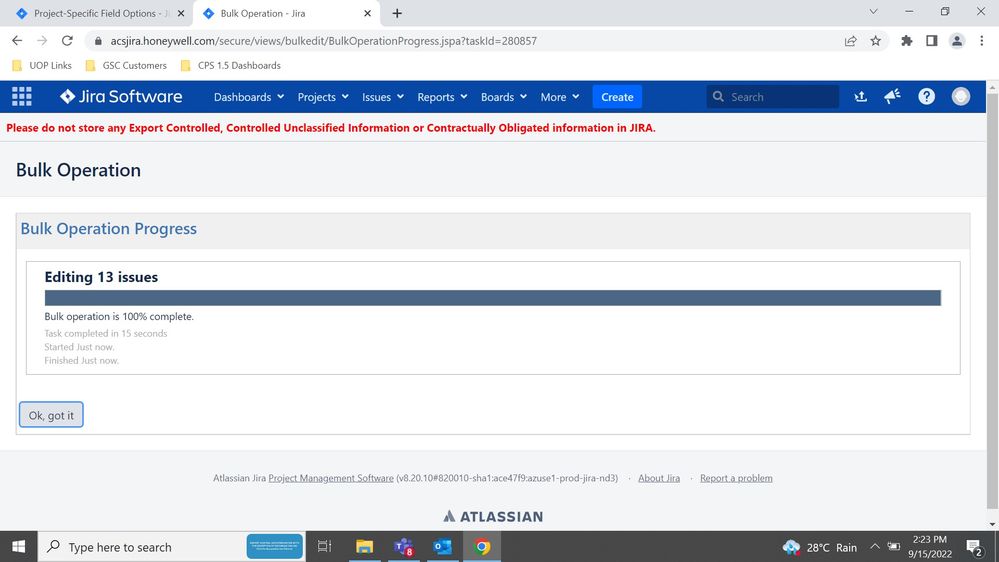Viewport: 999px width, 562px height.
Task: Open the Project Management Software link
Action: 331,478
